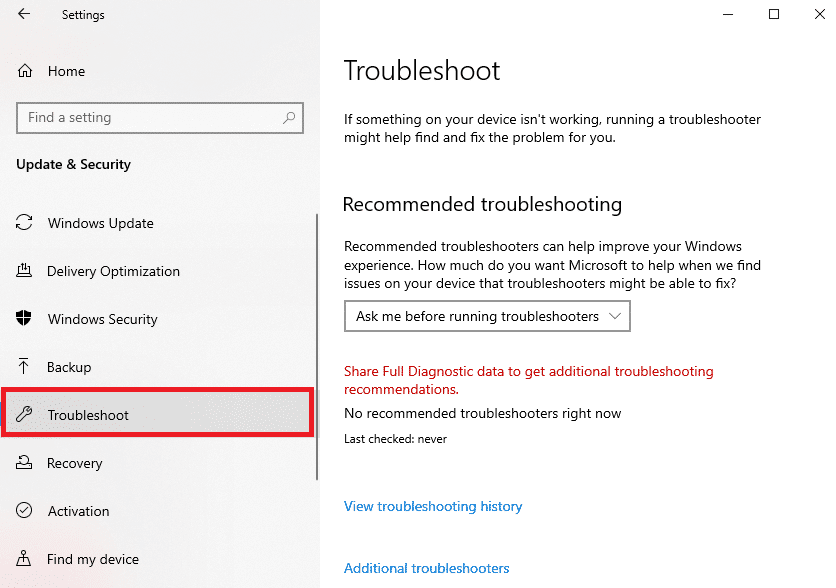Go to the Recovery section

[x=74, y=463]
